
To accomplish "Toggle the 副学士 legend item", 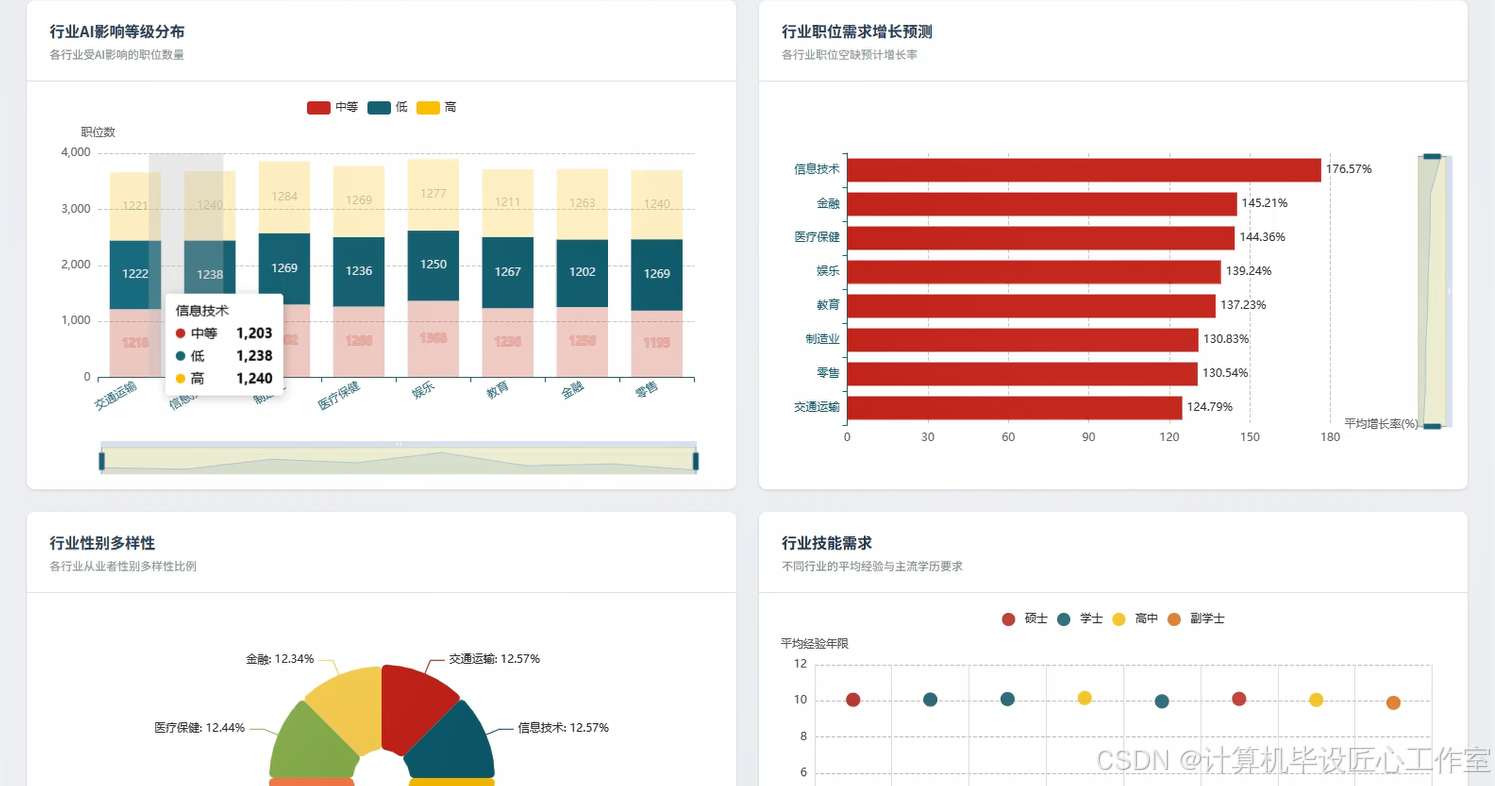I will click(x=1195, y=619).
